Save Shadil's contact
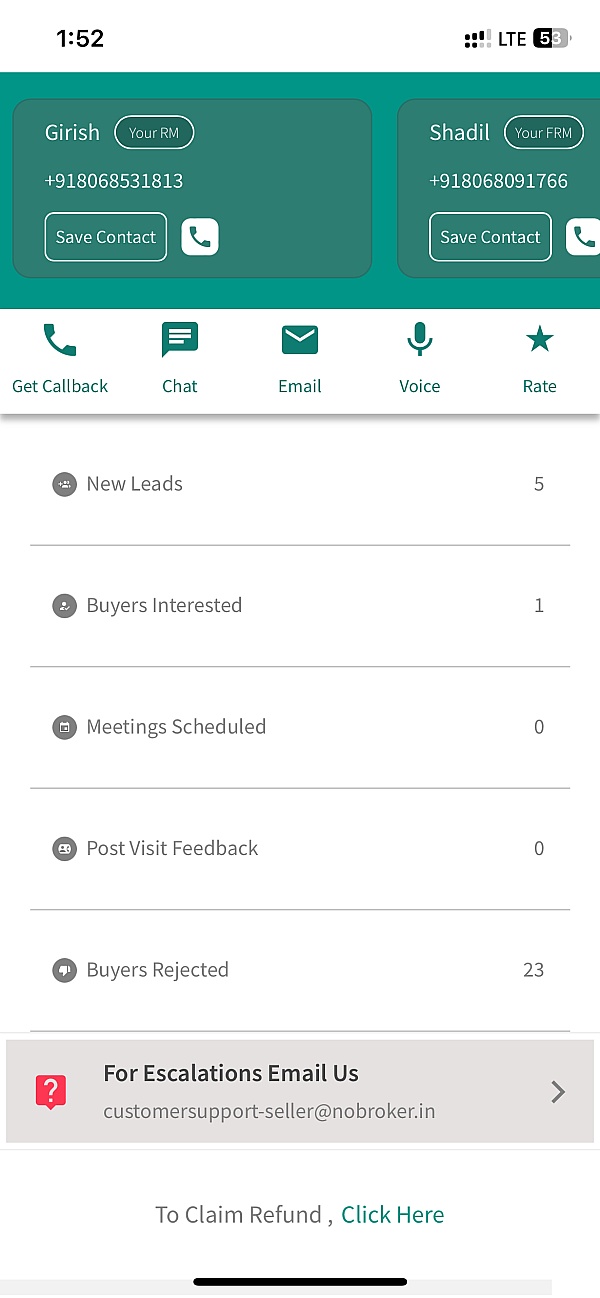 (x=490, y=237)
